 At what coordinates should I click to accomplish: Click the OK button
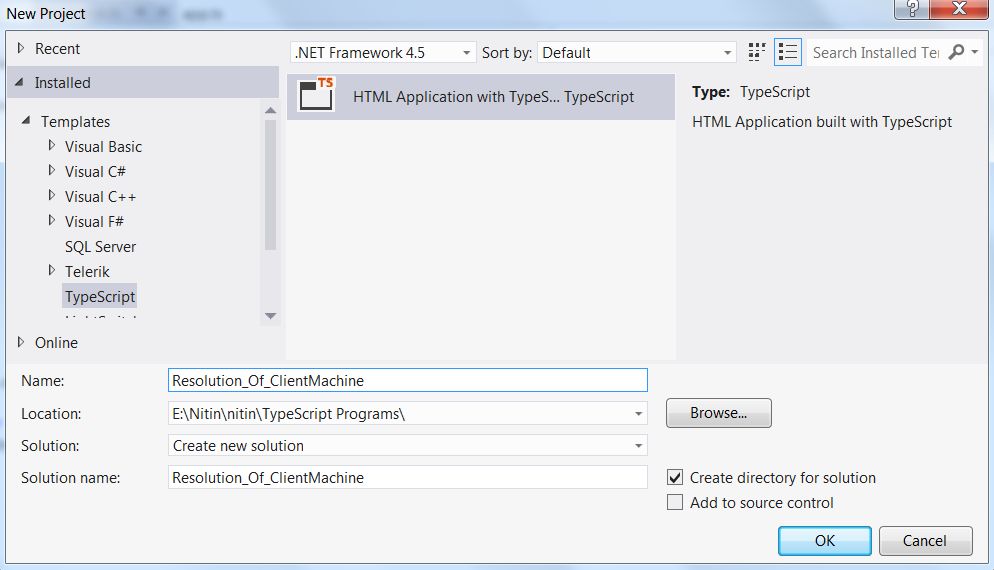point(825,541)
